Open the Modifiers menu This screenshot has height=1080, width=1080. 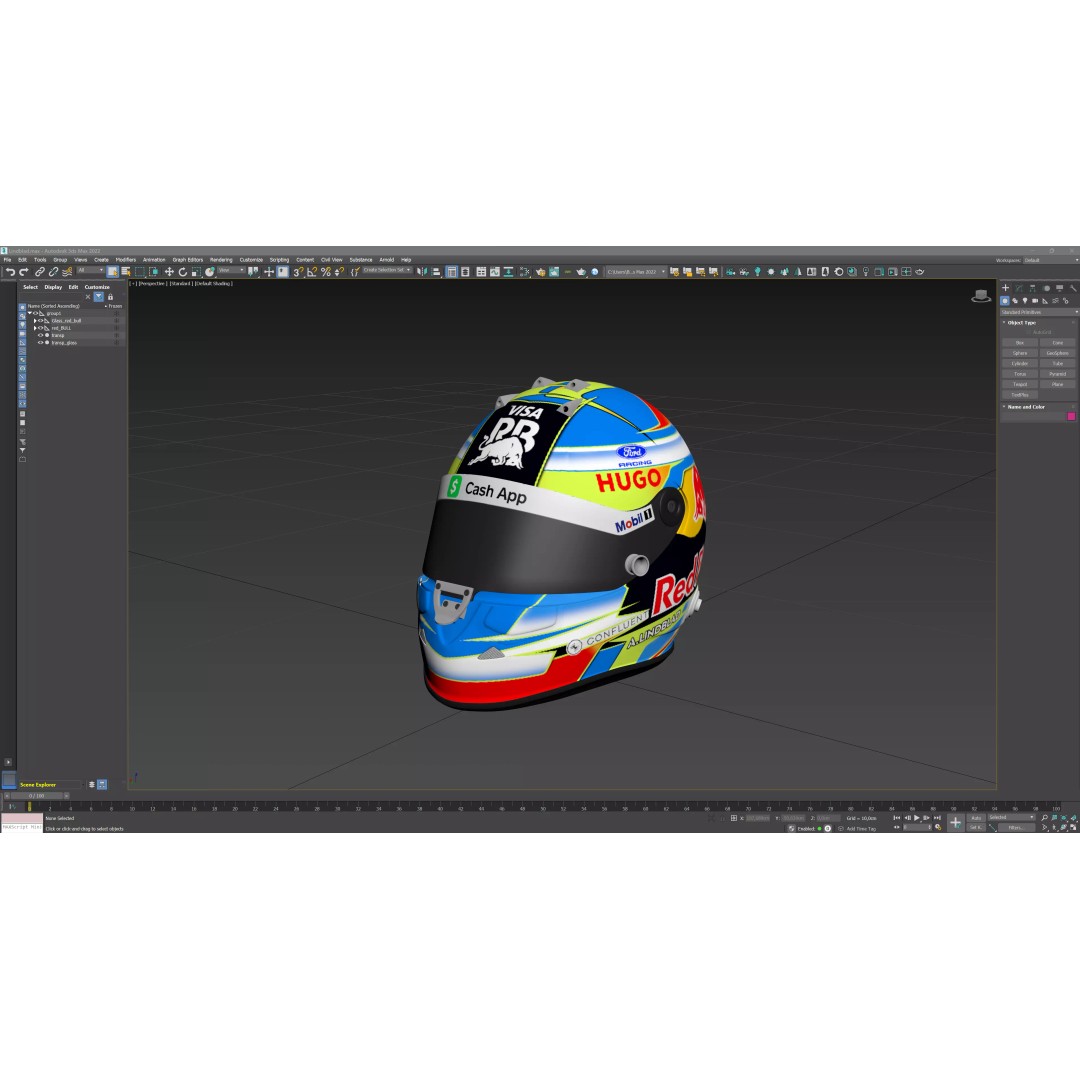click(x=125, y=260)
